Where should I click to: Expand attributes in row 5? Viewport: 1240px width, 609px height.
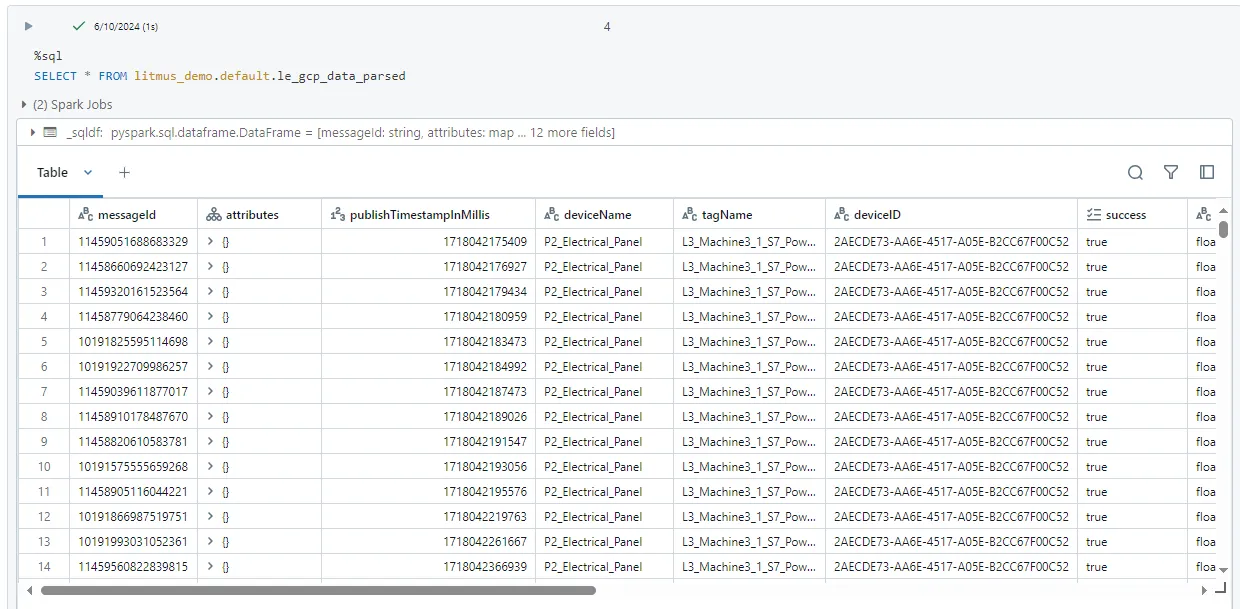[210, 341]
